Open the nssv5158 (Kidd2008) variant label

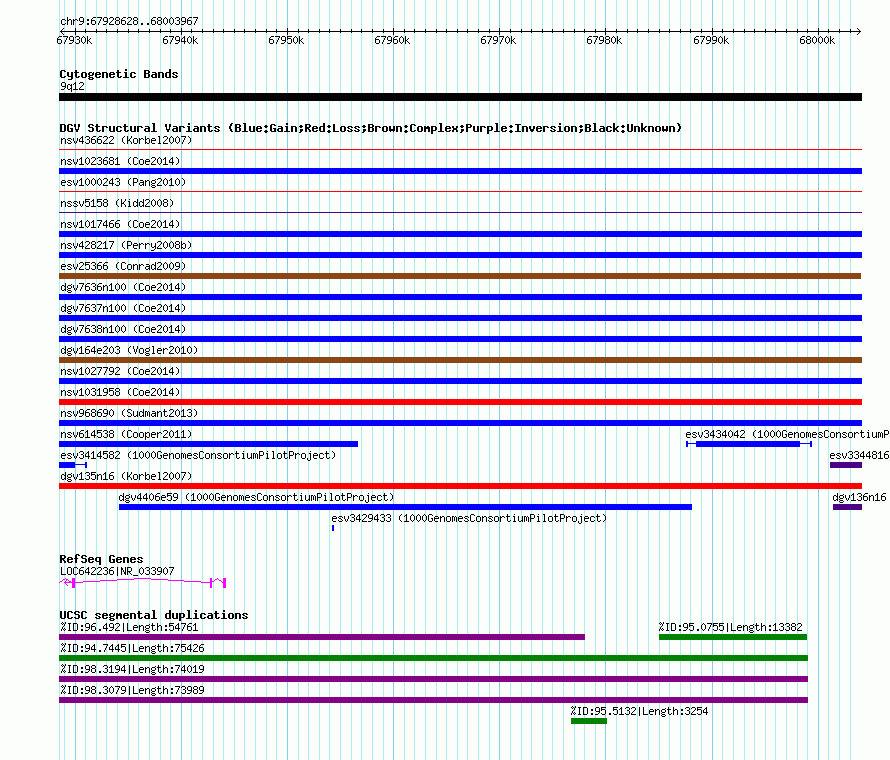(x=117, y=203)
